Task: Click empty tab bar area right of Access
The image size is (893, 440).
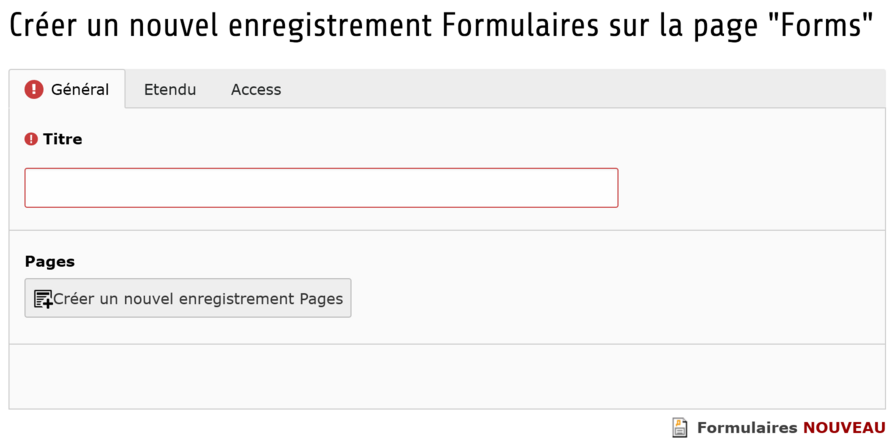Action: coord(580,89)
